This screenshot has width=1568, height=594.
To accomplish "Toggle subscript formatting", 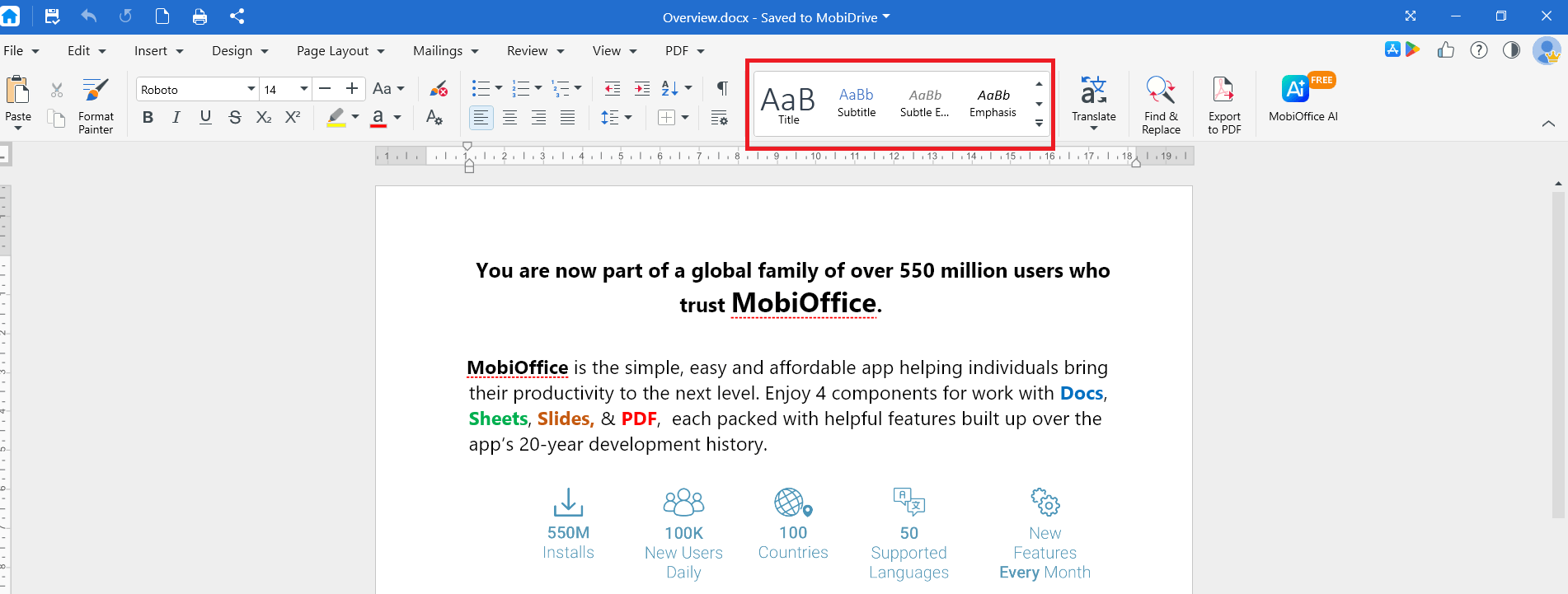I will [x=264, y=118].
